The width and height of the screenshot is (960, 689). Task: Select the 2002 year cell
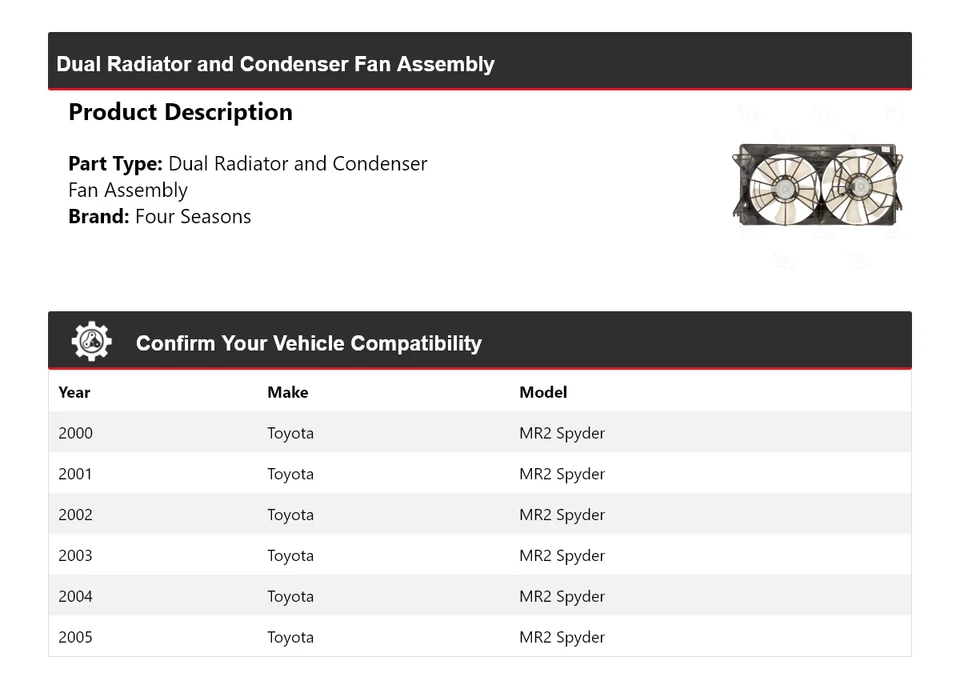[75, 515]
